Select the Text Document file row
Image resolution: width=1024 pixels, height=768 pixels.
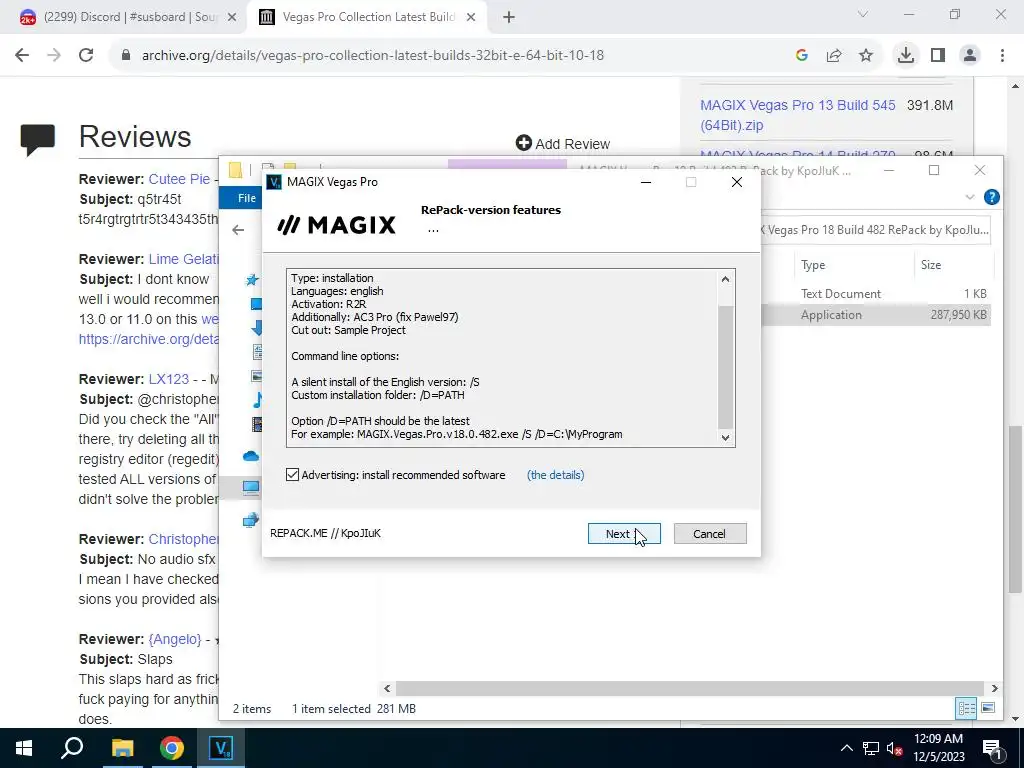click(876, 294)
